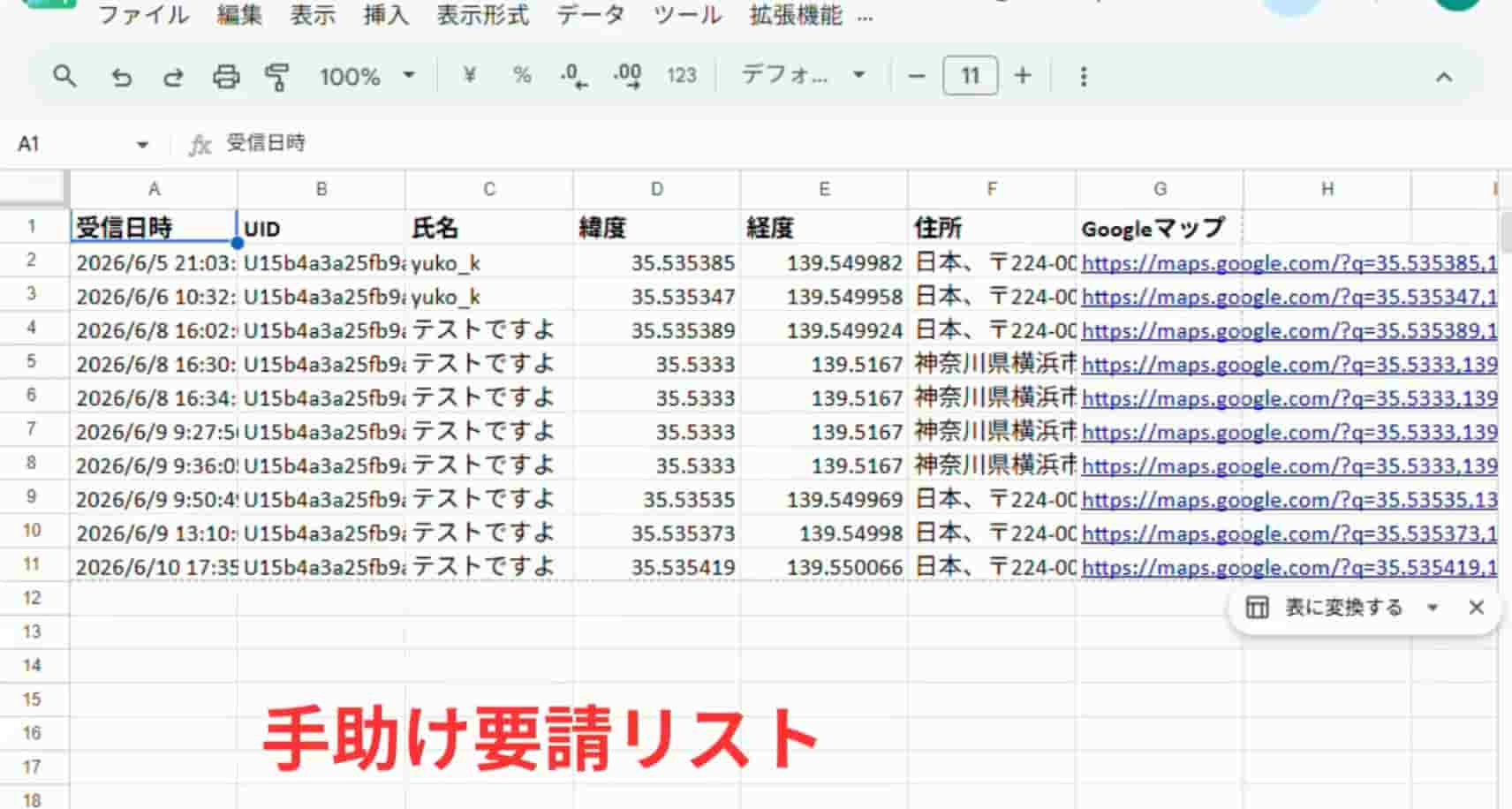Select the paint format tool
The width and height of the screenshot is (1512, 809).
tap(277, 77)
